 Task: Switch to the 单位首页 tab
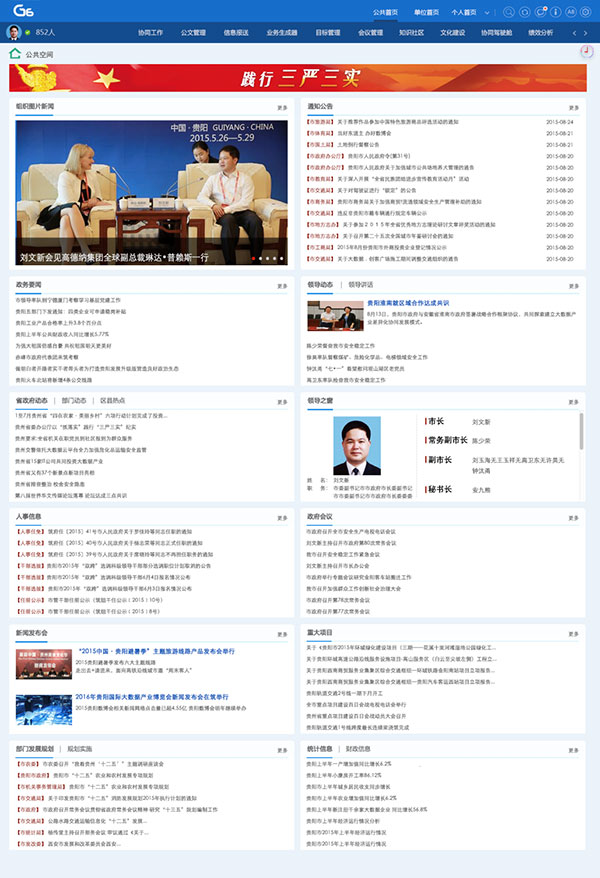coord(426,12)
